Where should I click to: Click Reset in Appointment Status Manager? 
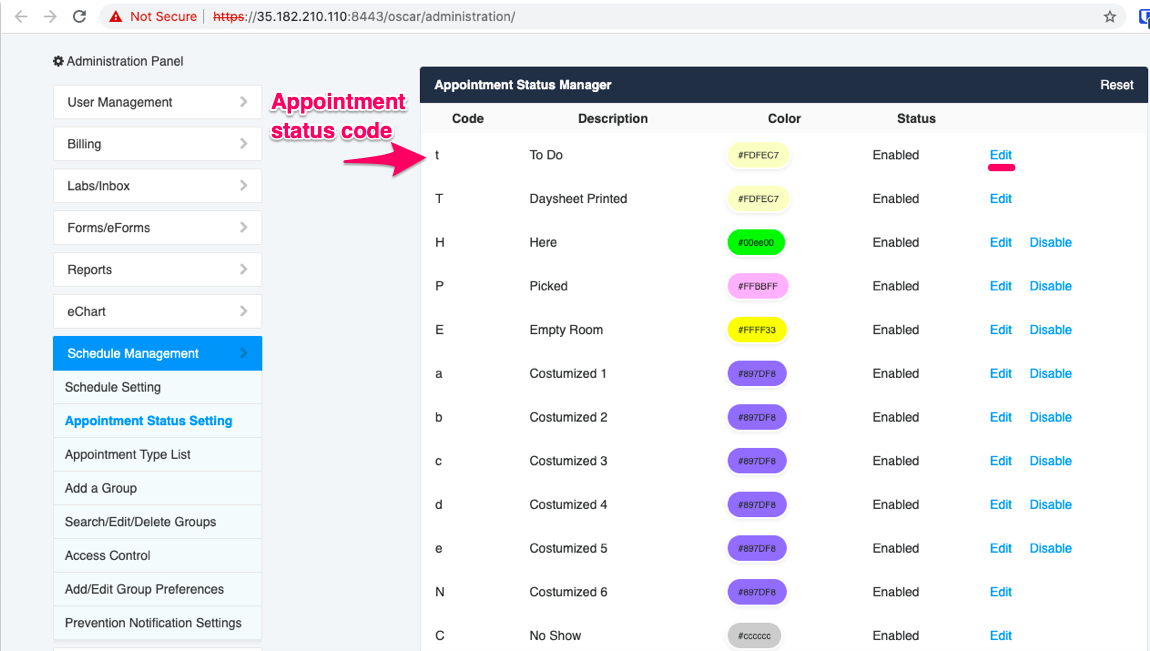pos(1116,85)
